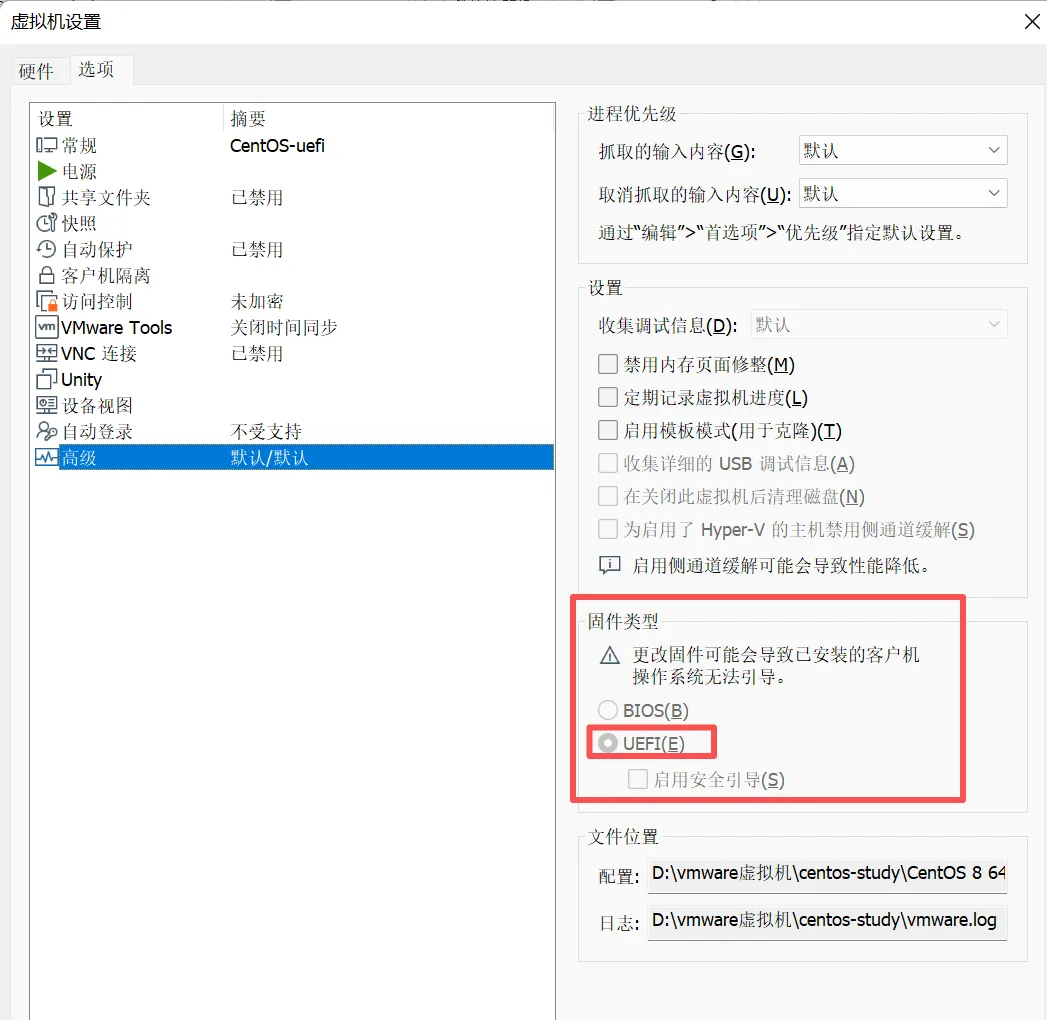
Task: Click the 未加密 summary text
Action: (257, 301)
